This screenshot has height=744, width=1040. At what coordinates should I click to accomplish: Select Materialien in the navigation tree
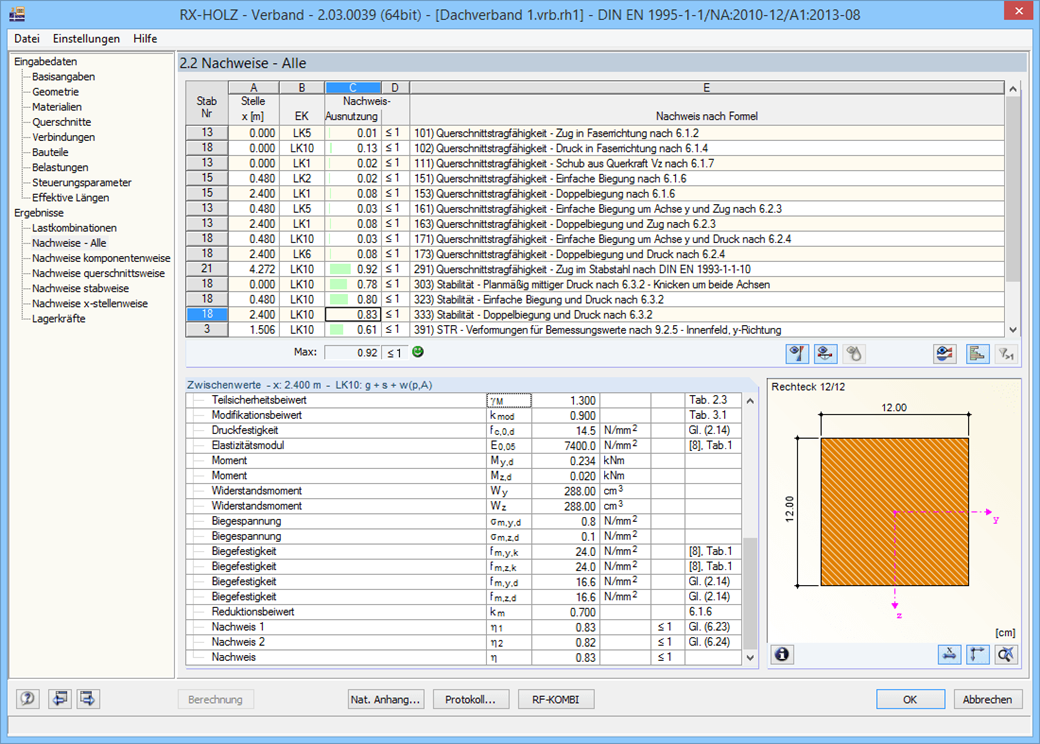tap(56, 107)
